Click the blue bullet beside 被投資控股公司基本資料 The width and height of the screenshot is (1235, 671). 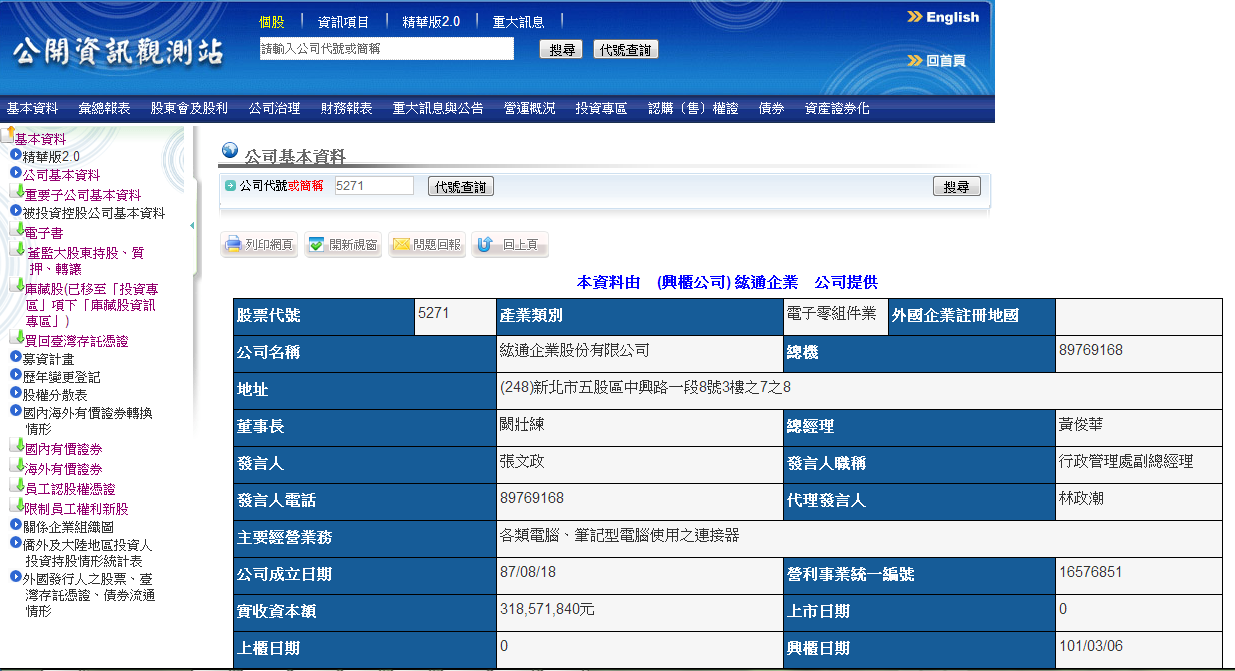coord(16,211)
